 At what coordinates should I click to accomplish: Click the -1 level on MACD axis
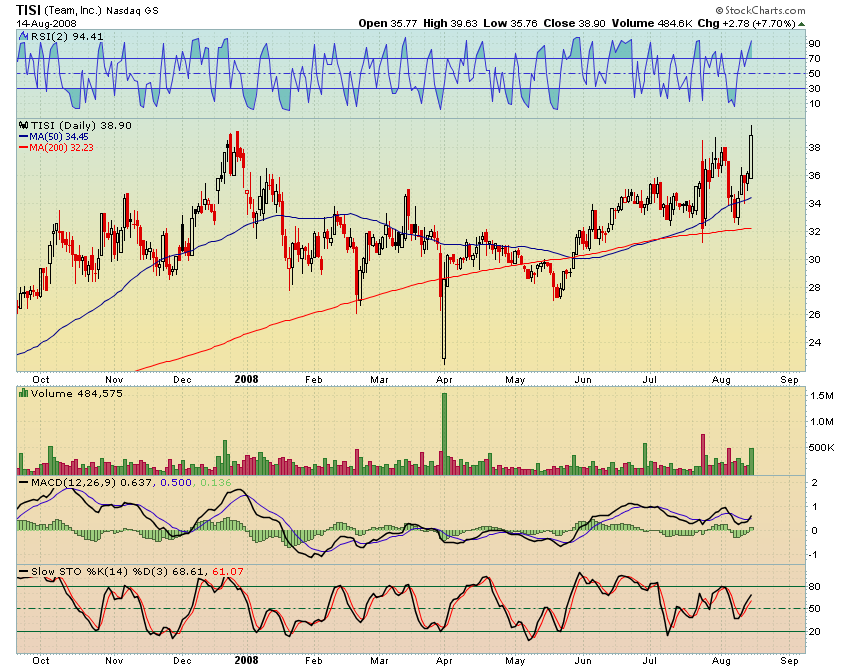click(814, 555)
